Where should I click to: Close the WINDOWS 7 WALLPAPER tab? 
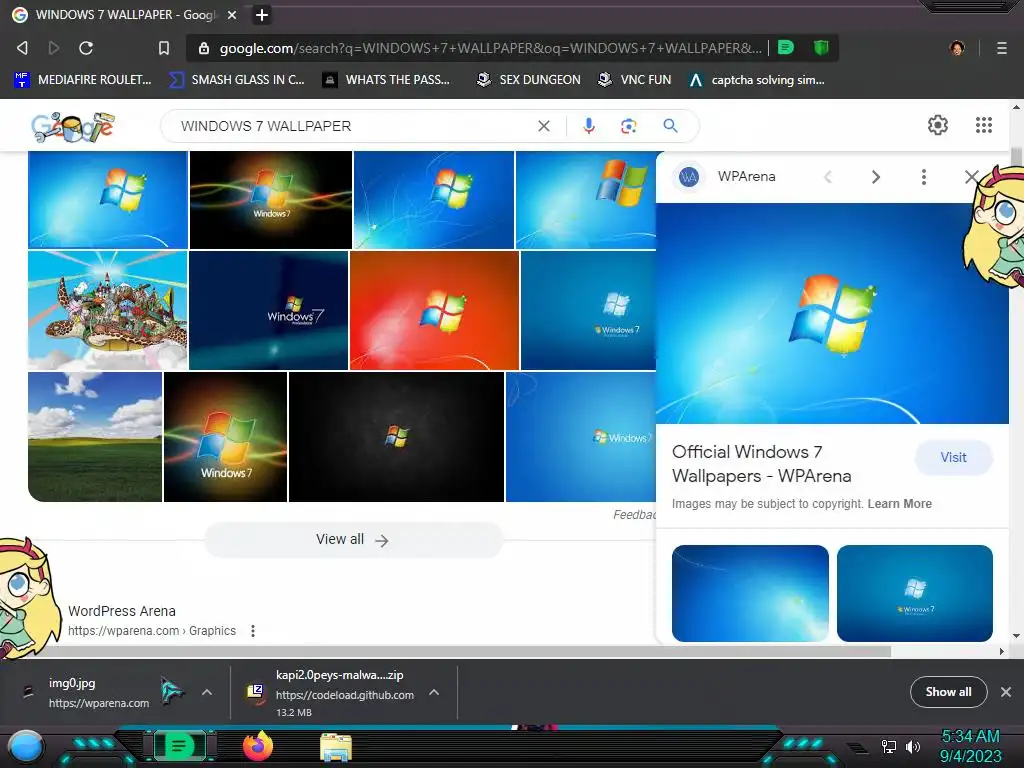pyautogui.click(x=232, y=15)
